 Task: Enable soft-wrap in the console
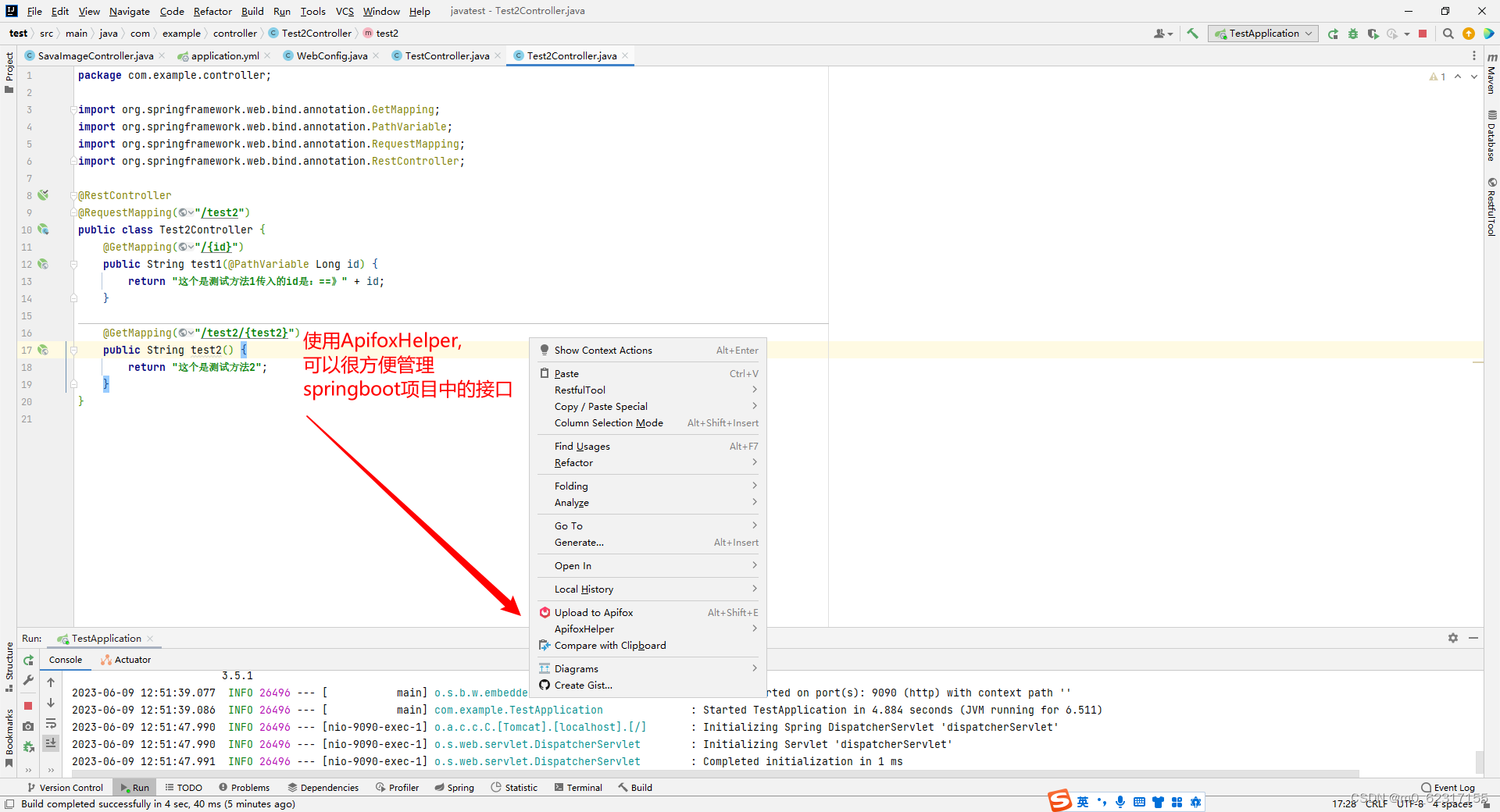pyautogui.click(x=51, y=725)
